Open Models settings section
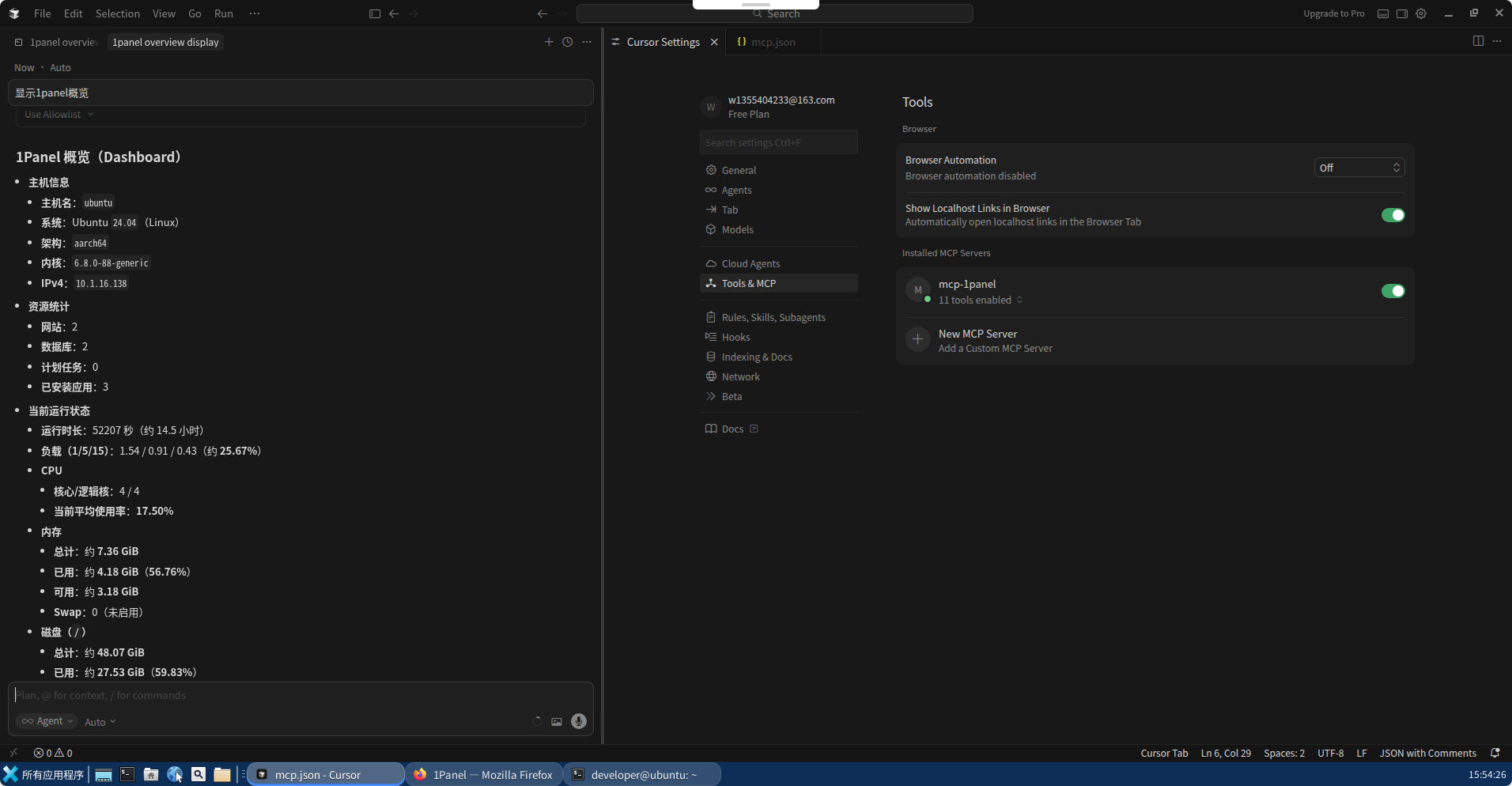This screenshot has height=786, width=1512. click(x=778, y=229)
